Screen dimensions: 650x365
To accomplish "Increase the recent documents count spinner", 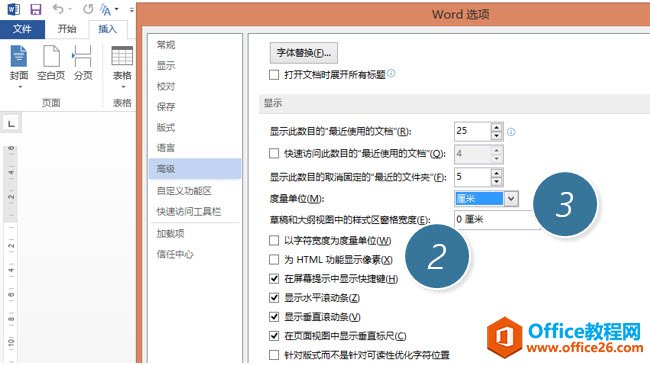I will click(497, 127).
